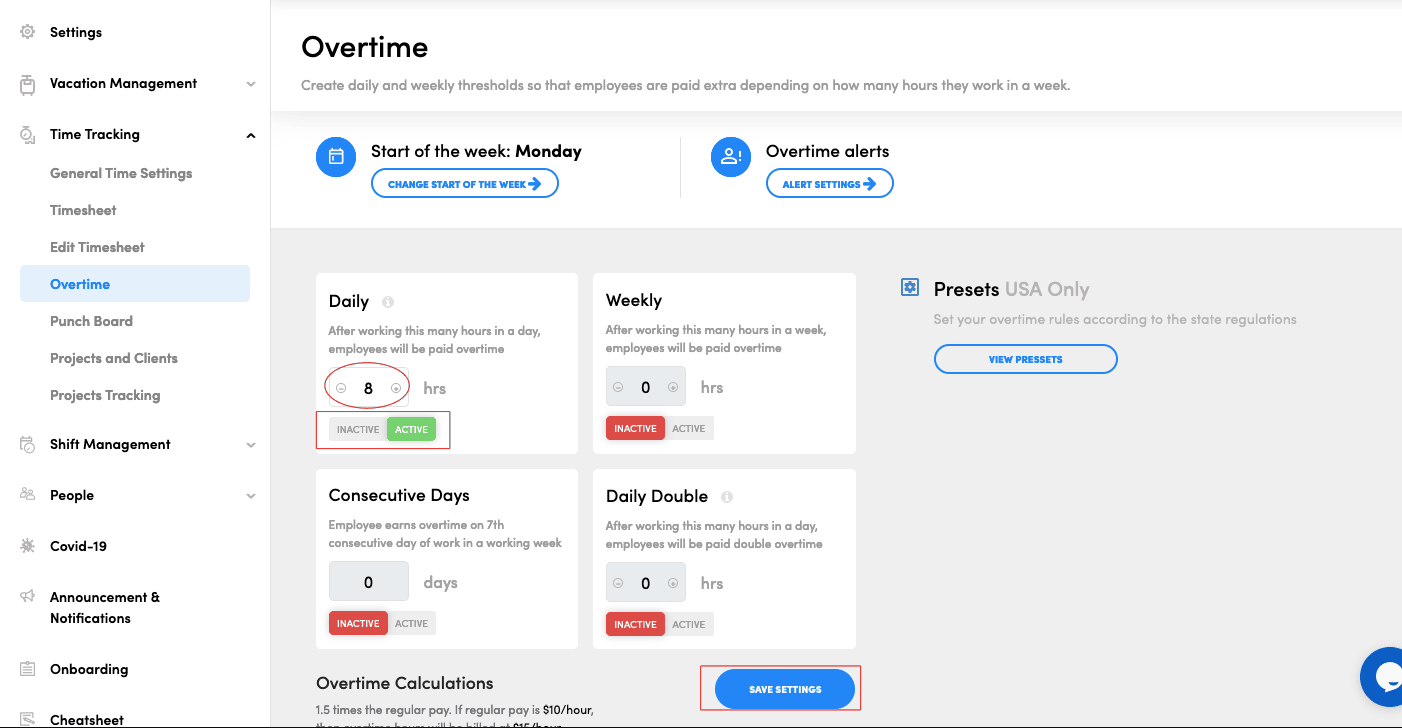
Task: Open the chat bubble in bottom-right corner
Action: pos(1385,677)
